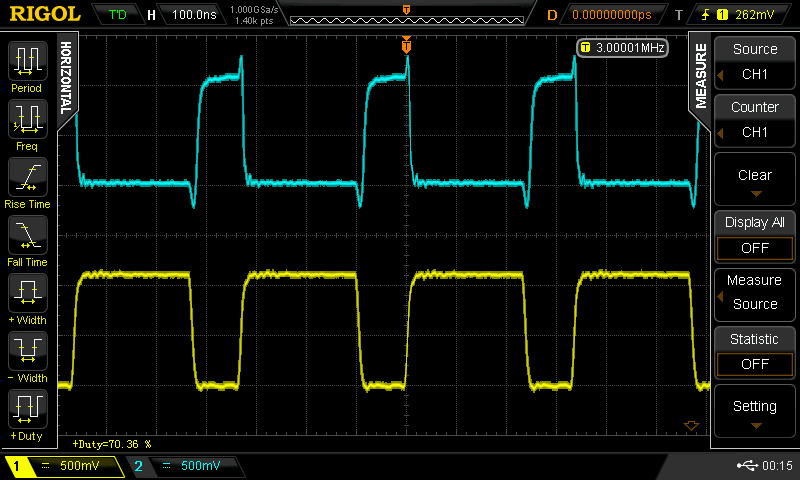This screenshot has height=480, width=800.
Task: Open the Counter CH1 menu
Action: [755, 120]
